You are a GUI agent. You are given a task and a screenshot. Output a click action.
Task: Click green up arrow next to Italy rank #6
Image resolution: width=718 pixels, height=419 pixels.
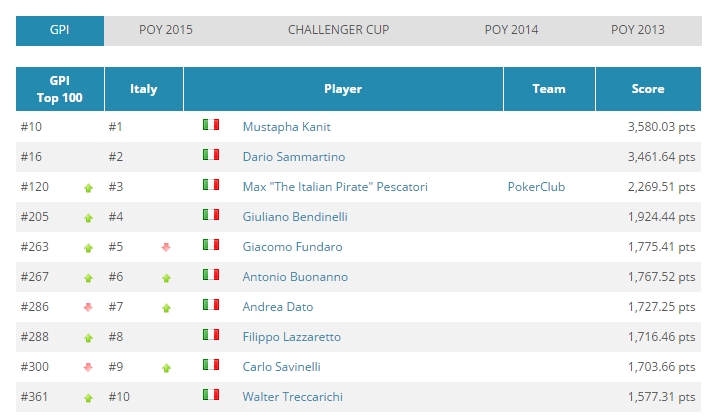click(166, 278)
